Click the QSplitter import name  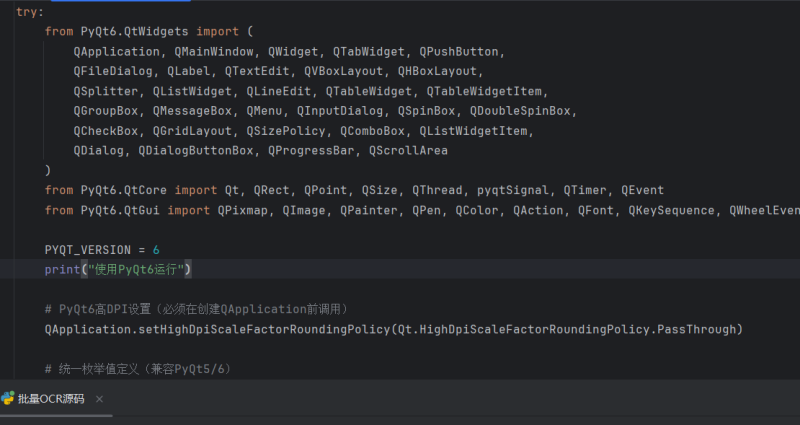(106, 91)
